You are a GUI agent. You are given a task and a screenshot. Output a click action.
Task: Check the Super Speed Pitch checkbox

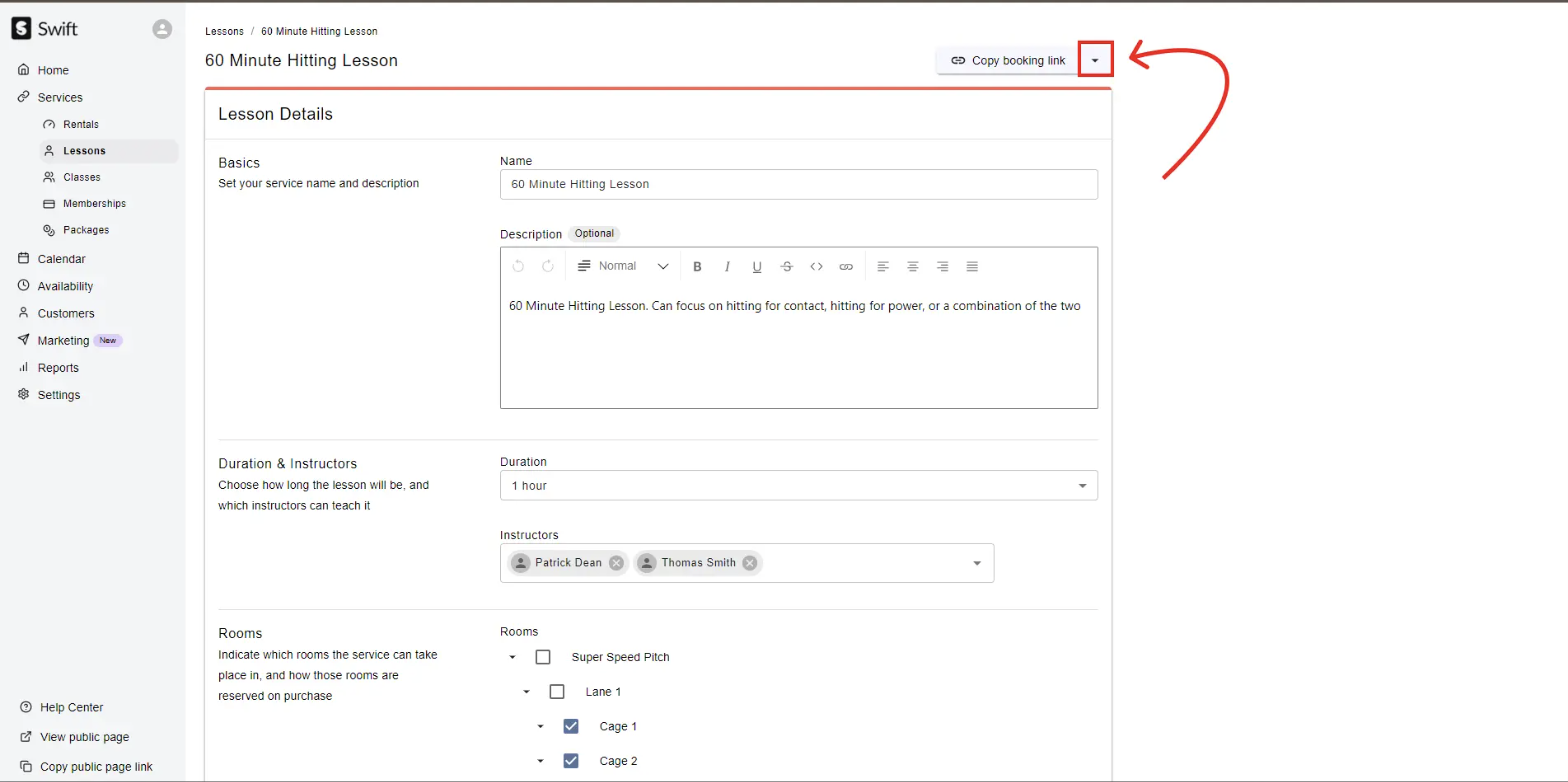coord(543,657)
